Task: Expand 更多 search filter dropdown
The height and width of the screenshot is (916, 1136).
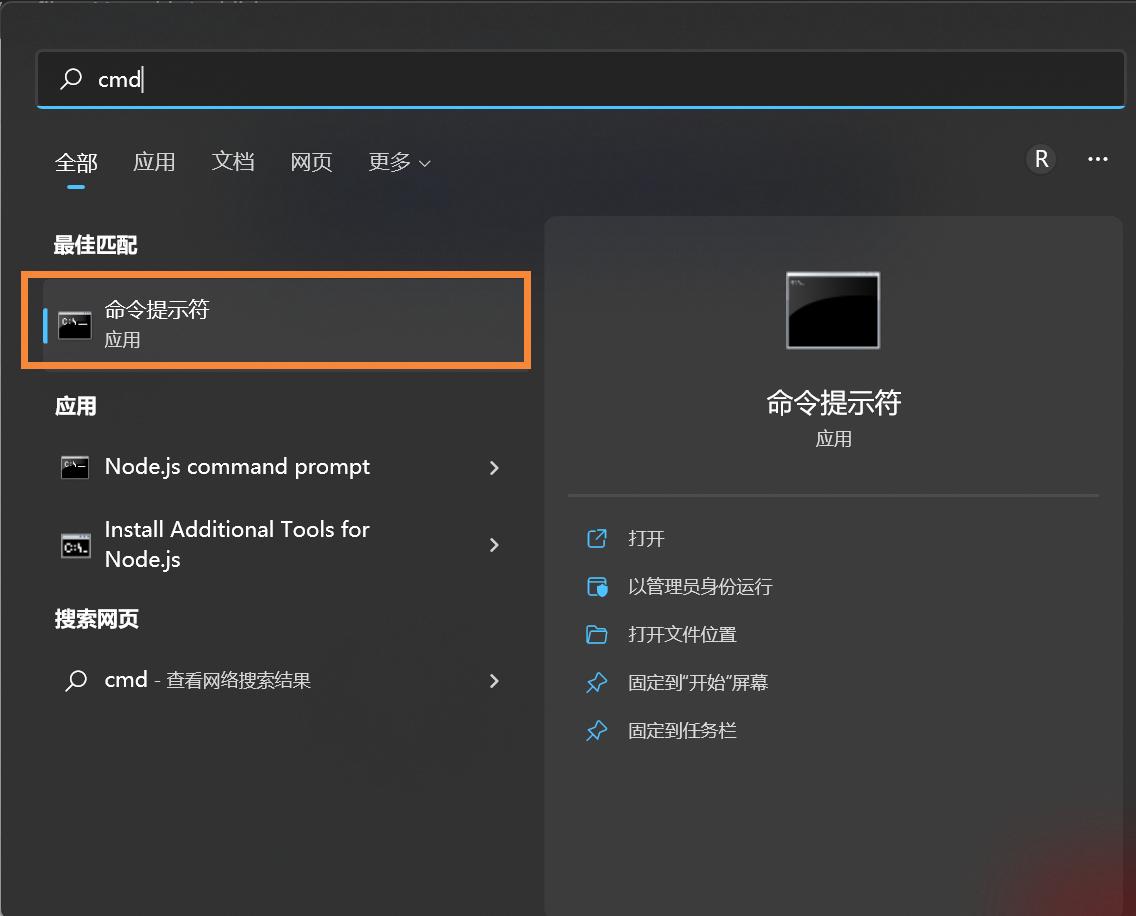Action: click(399, 162)
